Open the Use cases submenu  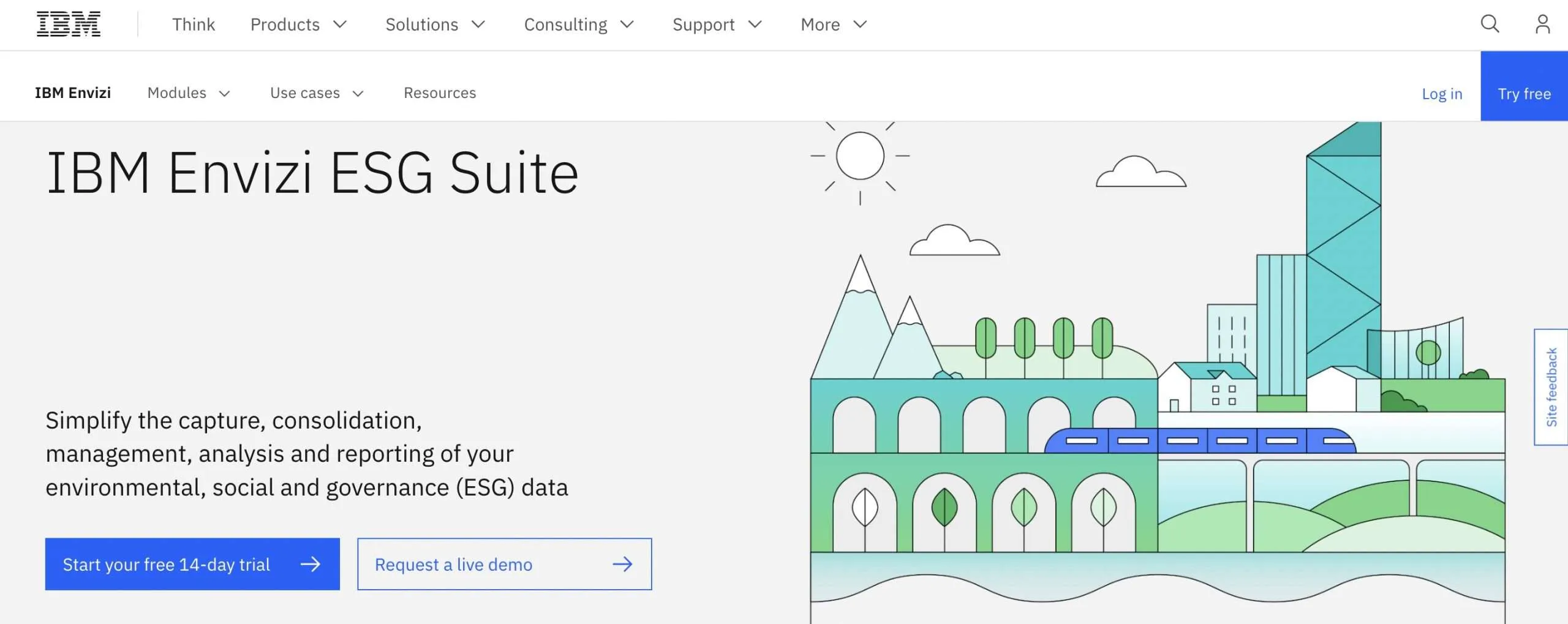click(317, 93)
